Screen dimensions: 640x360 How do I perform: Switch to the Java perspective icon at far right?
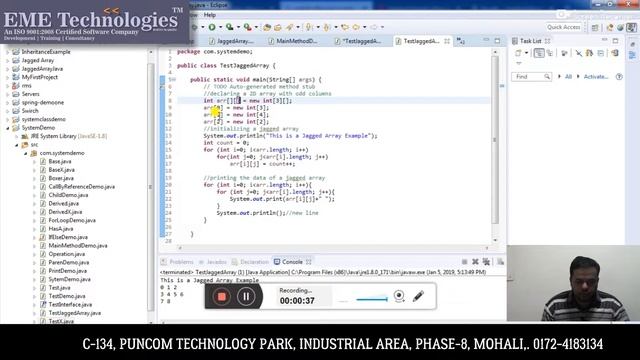tap(631, 27)
